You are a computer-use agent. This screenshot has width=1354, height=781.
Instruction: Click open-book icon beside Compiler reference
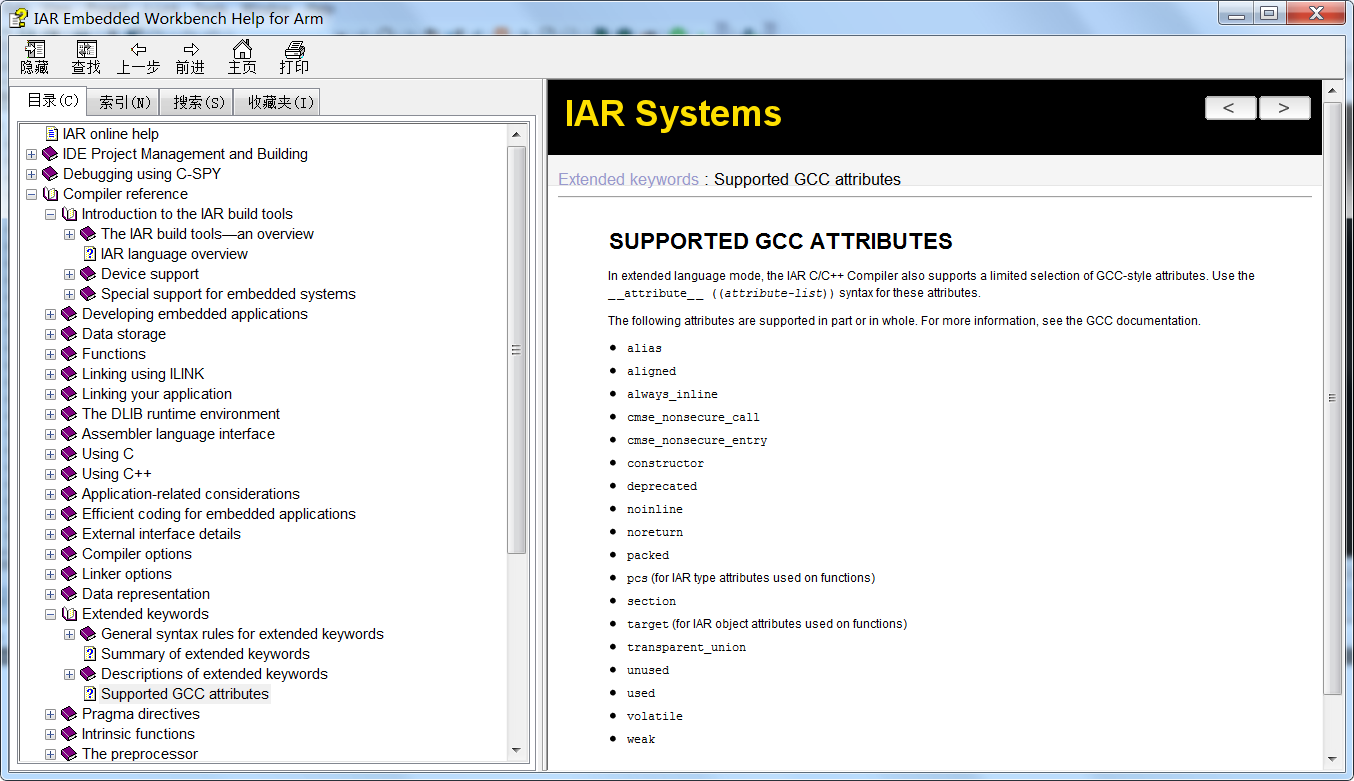coord(50,194)
